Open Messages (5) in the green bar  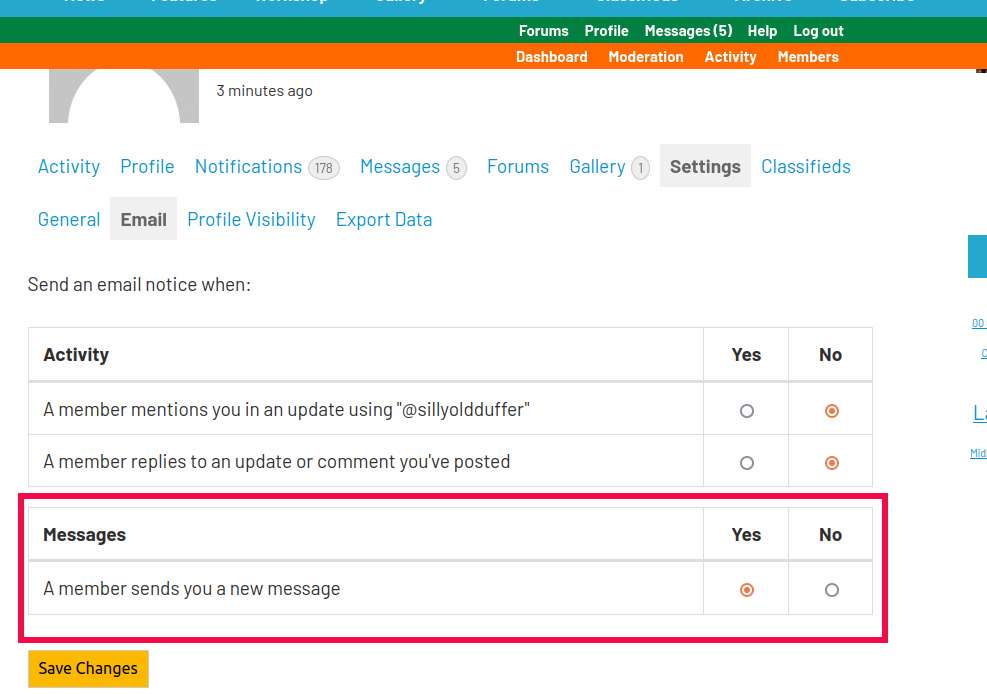click(x=688, y=31)
